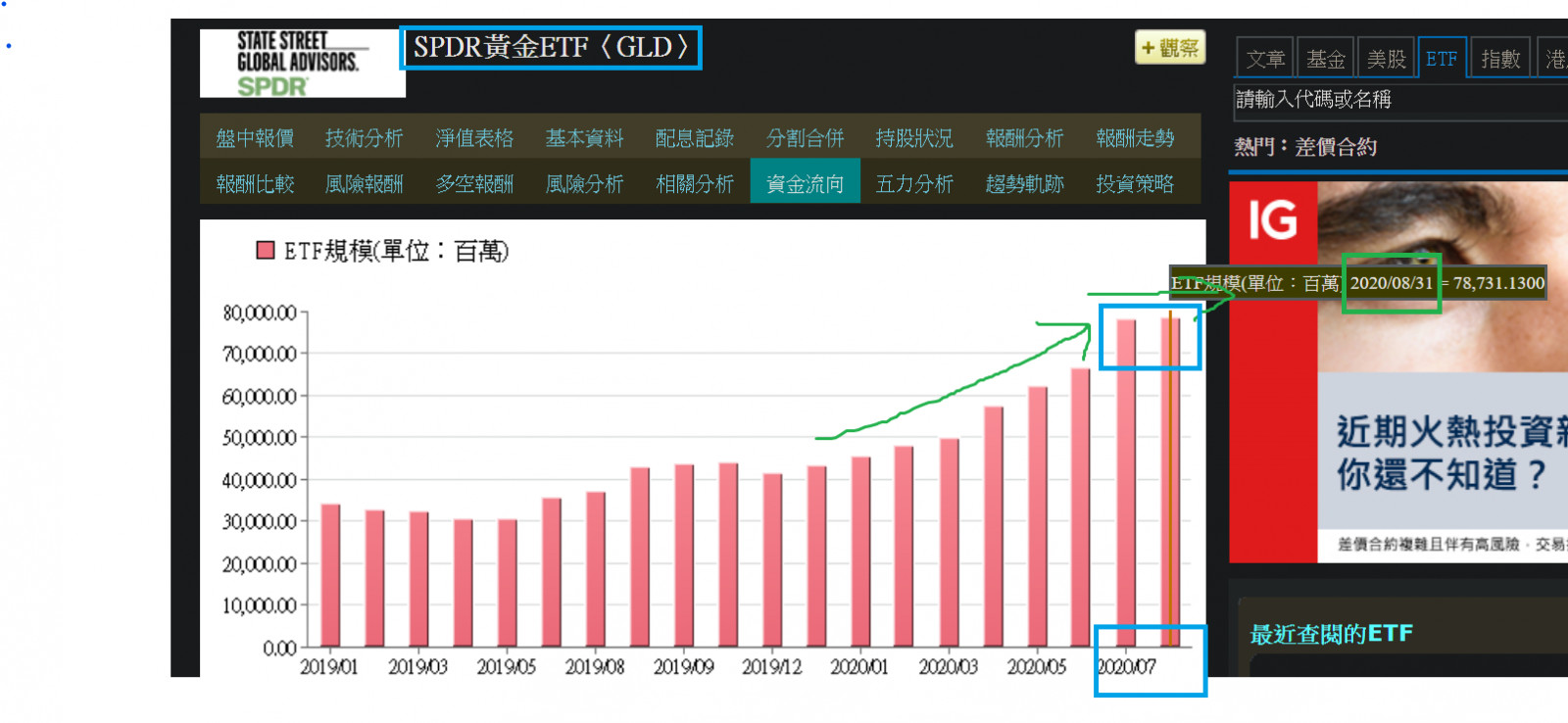This screenshot has width=1568, height=723.
Task: Click the chart bar above 2019/05
Action: (x=507, y=583)
